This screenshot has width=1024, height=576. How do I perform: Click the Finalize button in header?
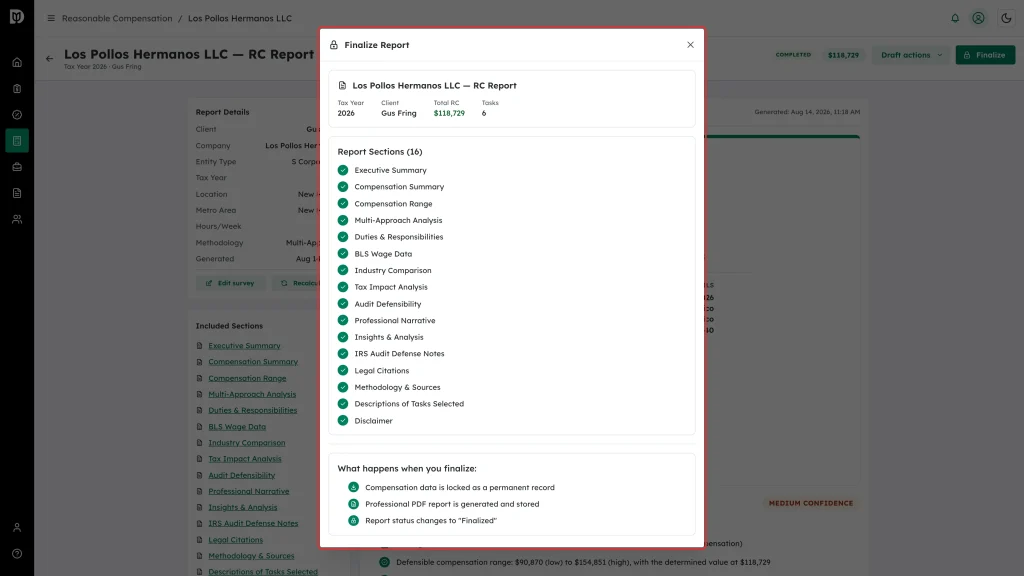(x=985, y=55)
